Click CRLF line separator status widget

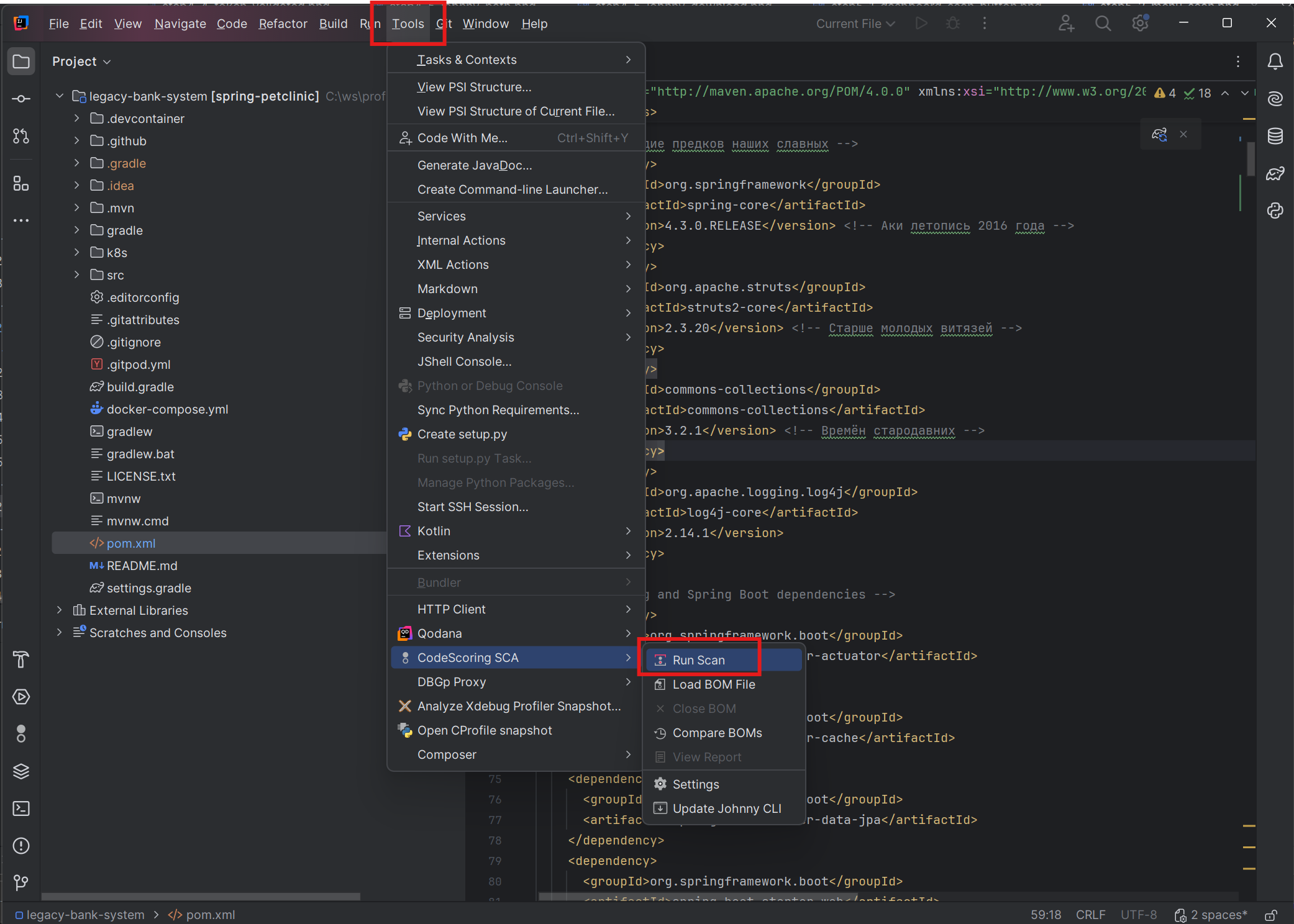point(1090,915)
